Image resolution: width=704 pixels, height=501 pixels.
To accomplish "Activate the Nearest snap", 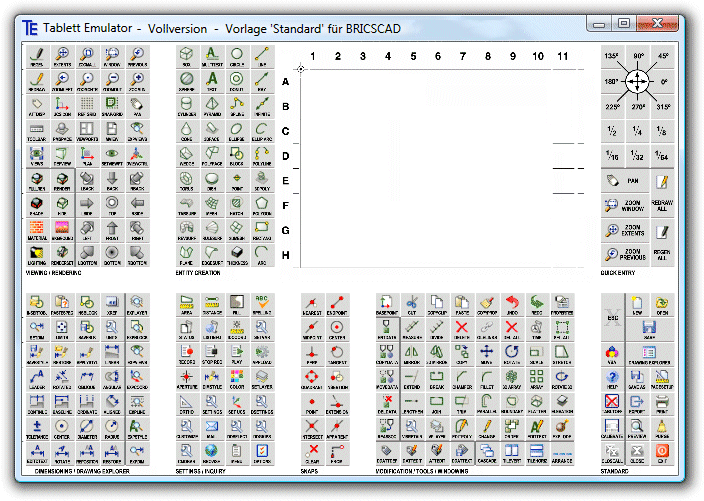I will (312, 305).
